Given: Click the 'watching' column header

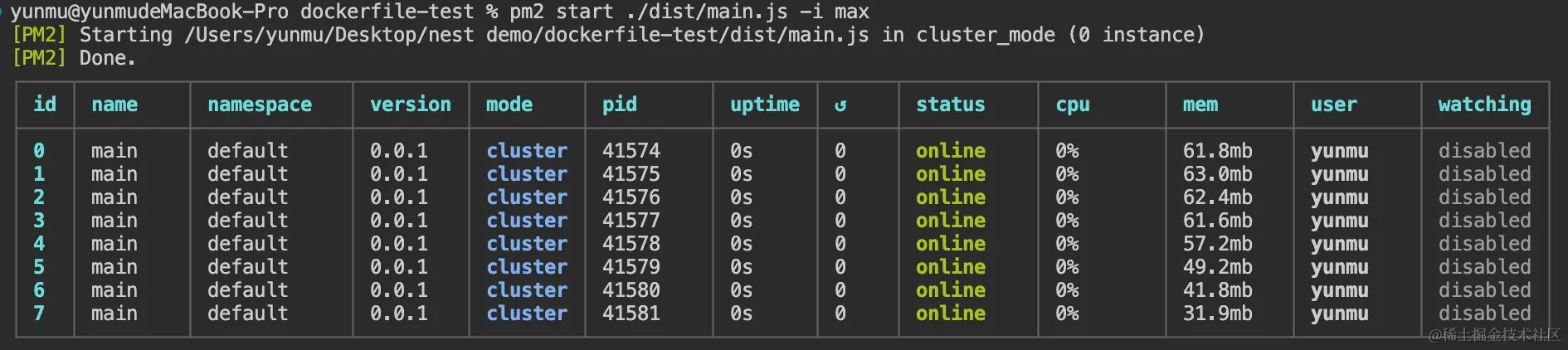Looking at the screenshot, I should (x=1485, y=105).
